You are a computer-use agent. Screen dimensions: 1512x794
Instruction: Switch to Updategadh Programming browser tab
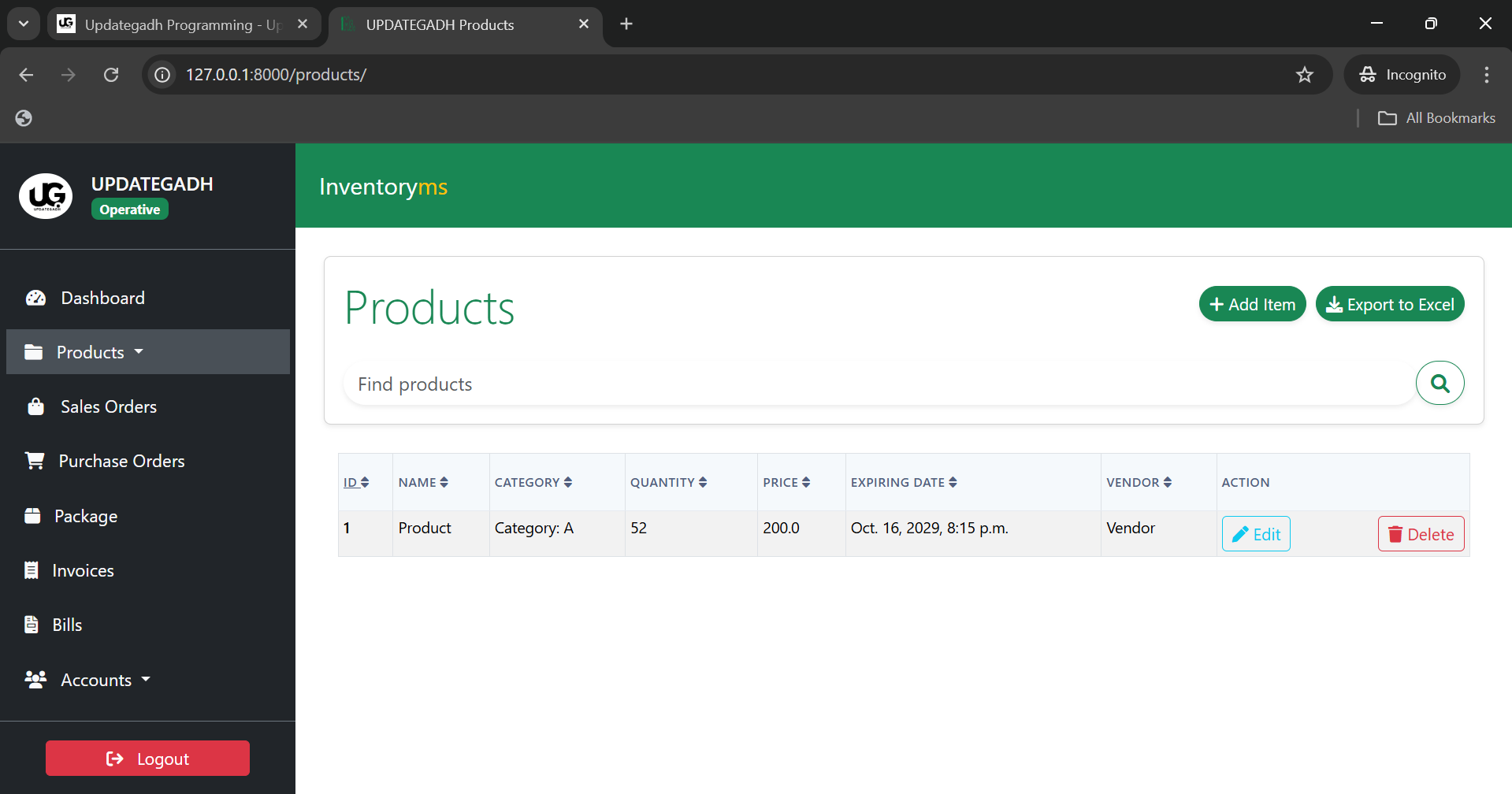(x=184, y=24)
